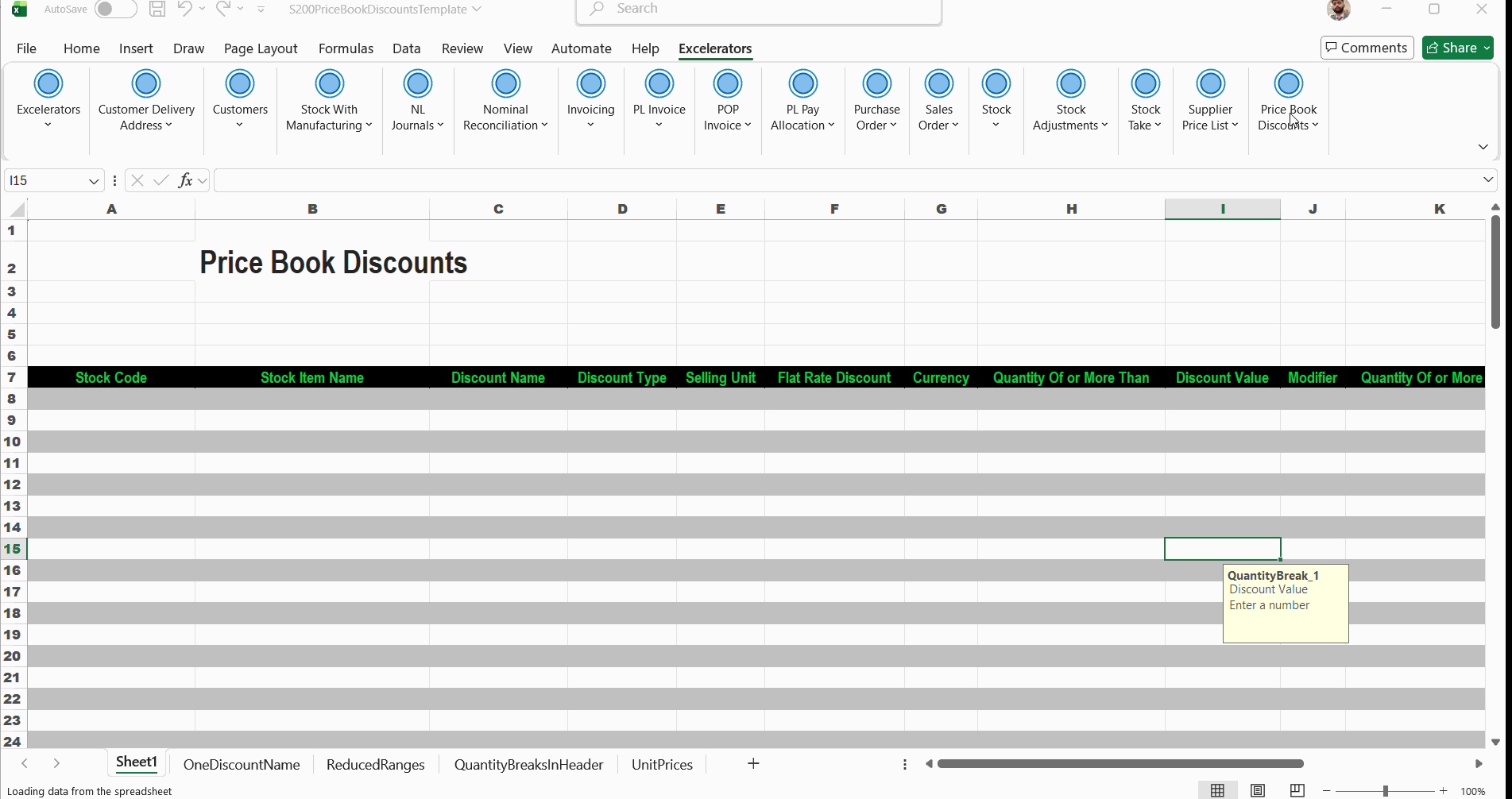Image resolution: width=1512 pixels, height=799 pixels.
Task: Switch to the QuantityBreaksInHeader sheet tab
Action: (528, 765)
